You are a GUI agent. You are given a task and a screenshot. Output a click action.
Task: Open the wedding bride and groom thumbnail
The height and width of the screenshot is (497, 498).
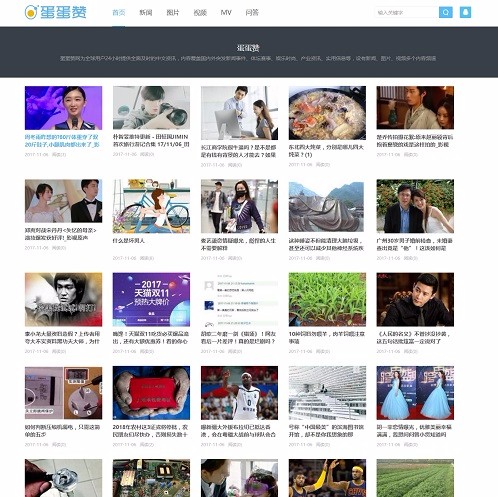click(x=63, y=201)
